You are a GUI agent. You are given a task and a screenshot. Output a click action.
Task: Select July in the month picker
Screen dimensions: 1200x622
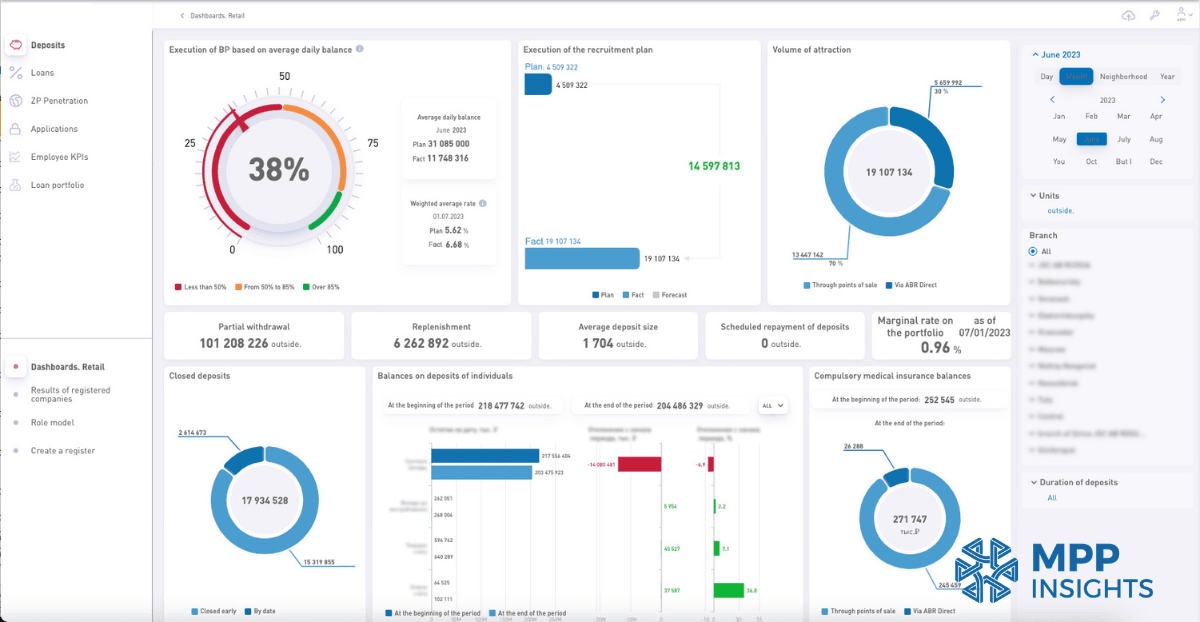click(x=1123, y=139)
